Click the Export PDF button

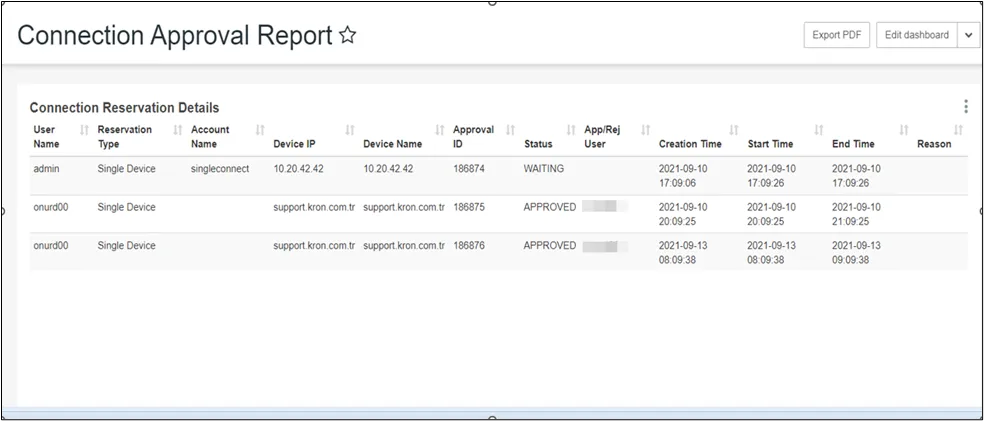(837, 35)
